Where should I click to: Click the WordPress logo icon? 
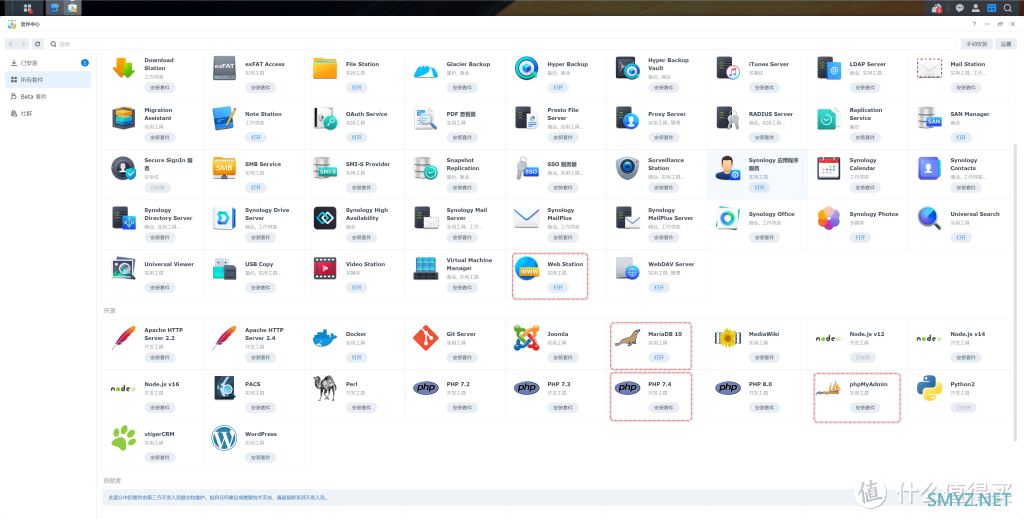tap(224, 438)
